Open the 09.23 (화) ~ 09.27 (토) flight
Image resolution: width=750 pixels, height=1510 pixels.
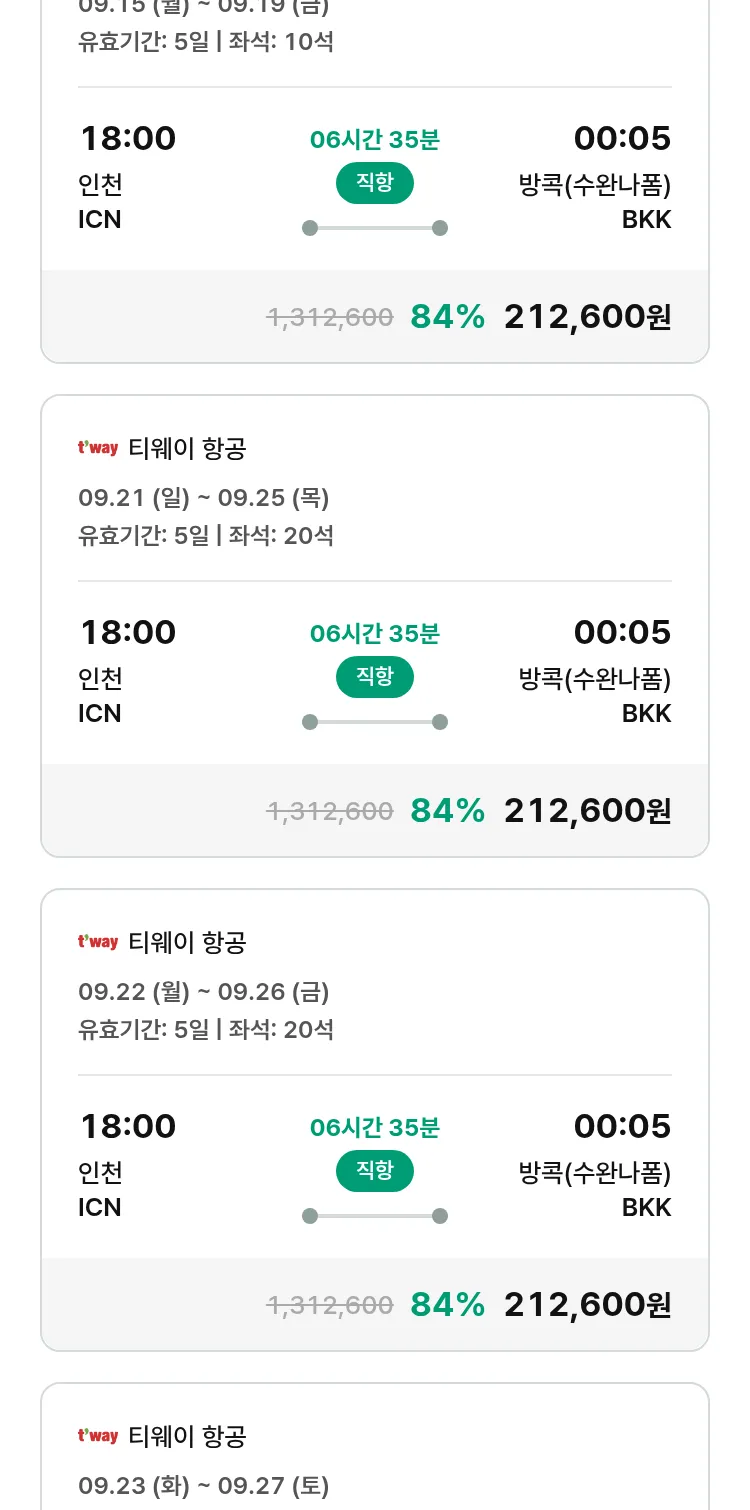point(204,1486)
